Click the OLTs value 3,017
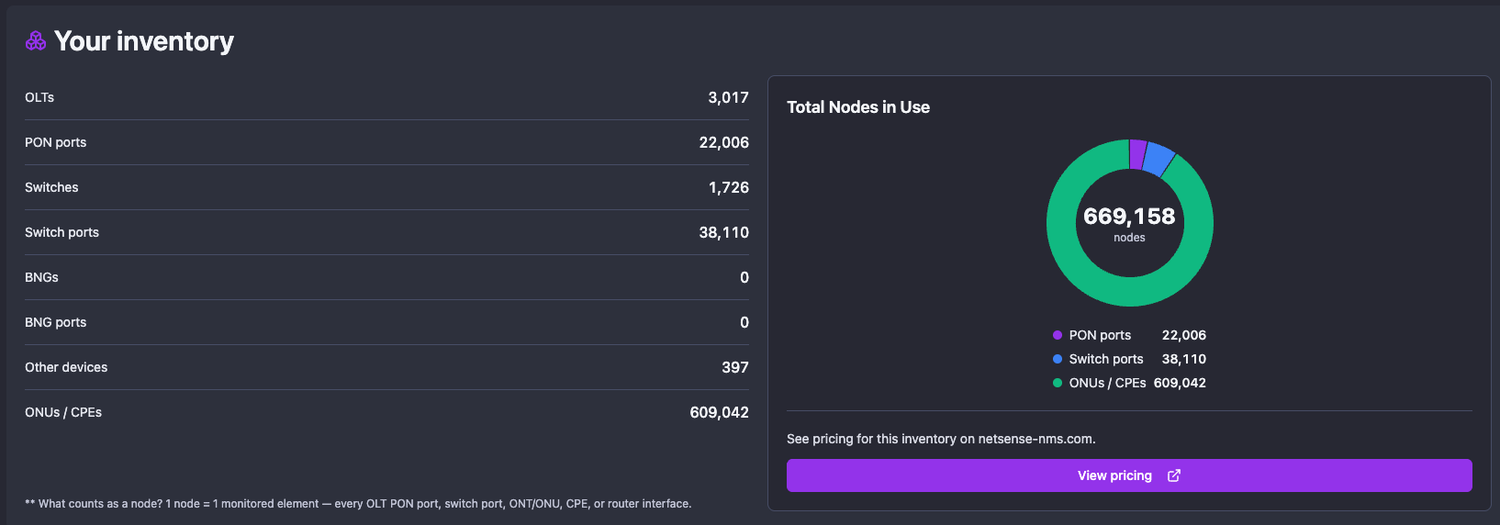 coord(728,98)
